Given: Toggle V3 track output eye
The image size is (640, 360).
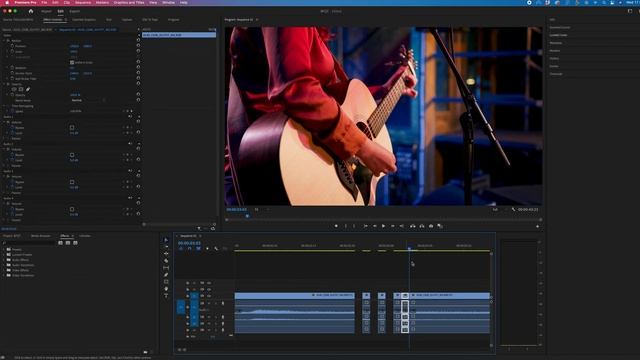Looking at the screenshot, I should [209, 283].
